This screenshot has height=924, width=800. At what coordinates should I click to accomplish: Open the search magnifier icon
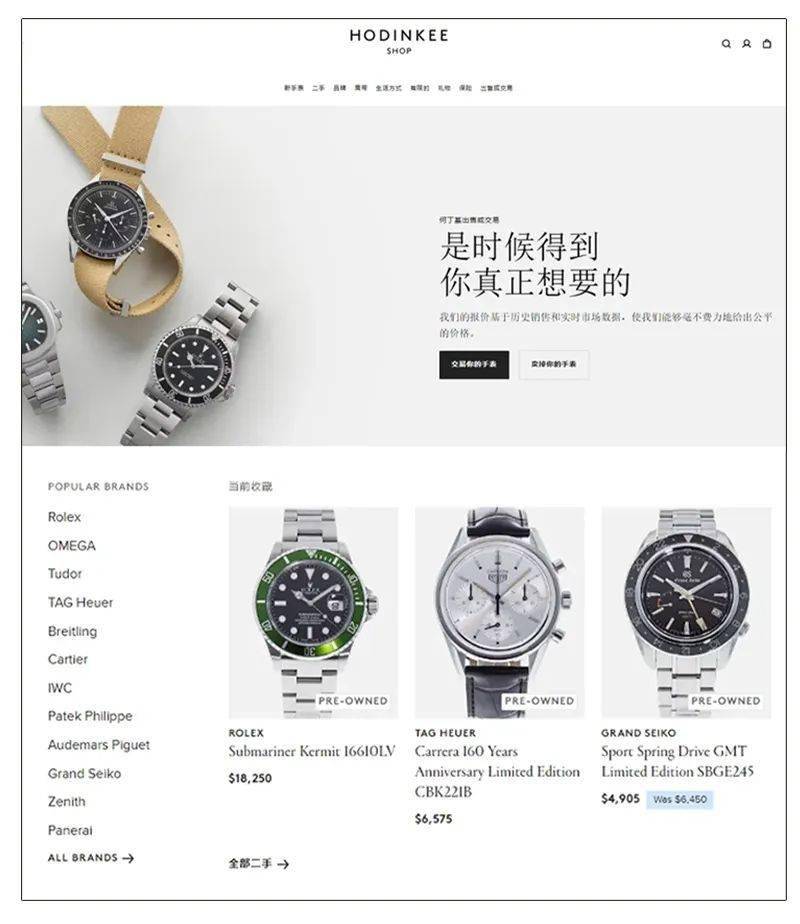pos(726,44)
